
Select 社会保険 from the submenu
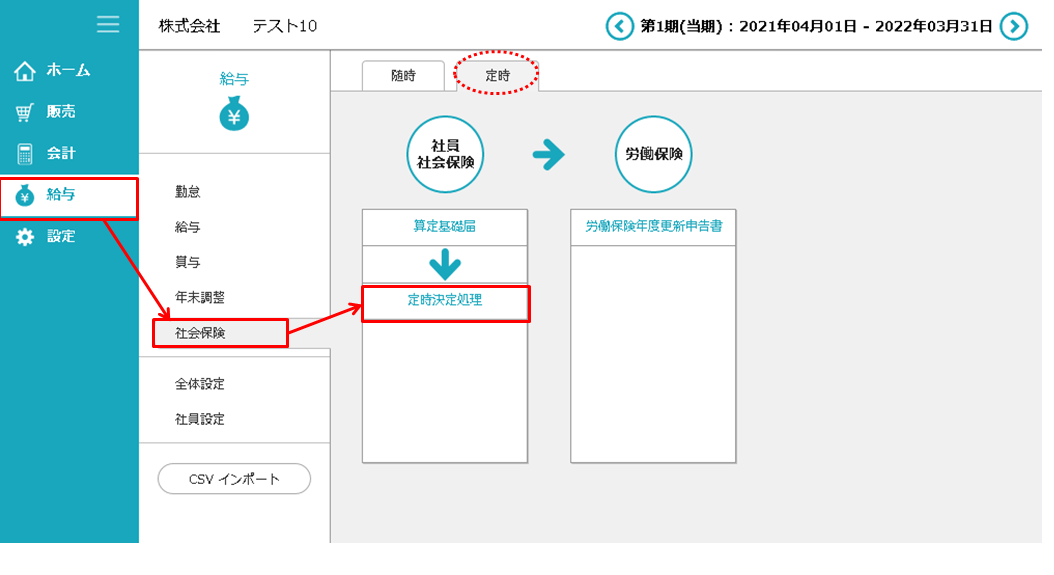[x=200, y=333]
